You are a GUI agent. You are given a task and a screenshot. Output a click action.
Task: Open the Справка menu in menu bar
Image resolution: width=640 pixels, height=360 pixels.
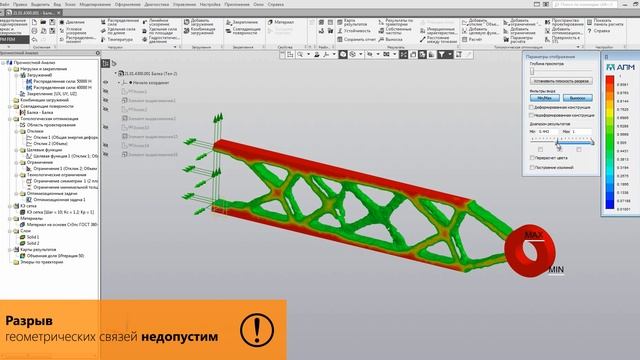[276, 4]
